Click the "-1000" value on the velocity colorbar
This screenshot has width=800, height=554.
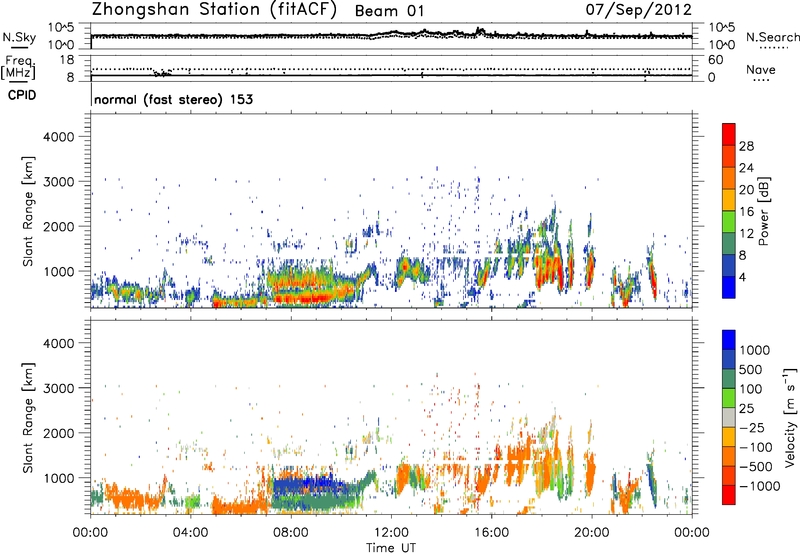(x=760, y=486)
